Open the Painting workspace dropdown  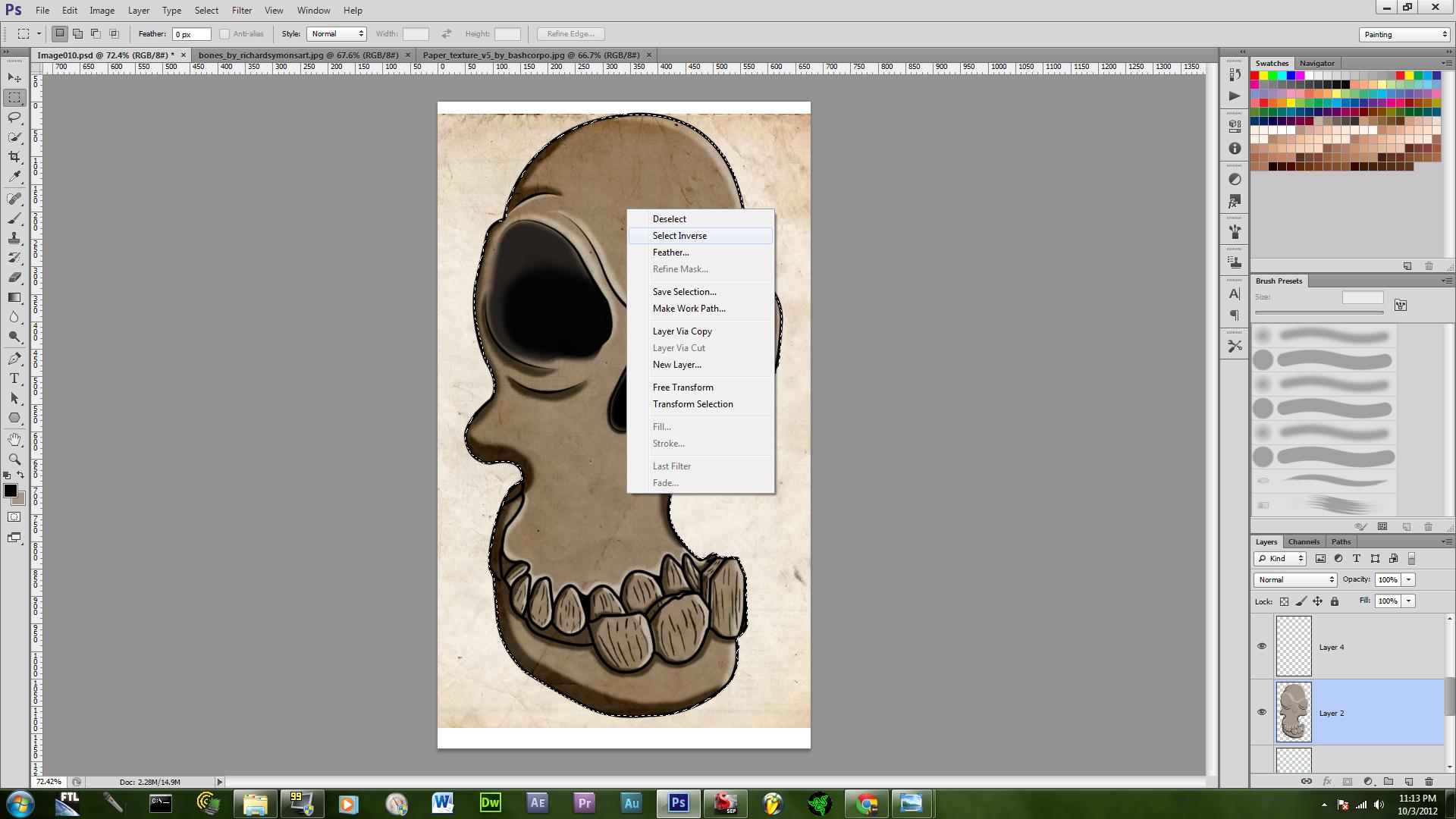click(x=1404, y=34)
